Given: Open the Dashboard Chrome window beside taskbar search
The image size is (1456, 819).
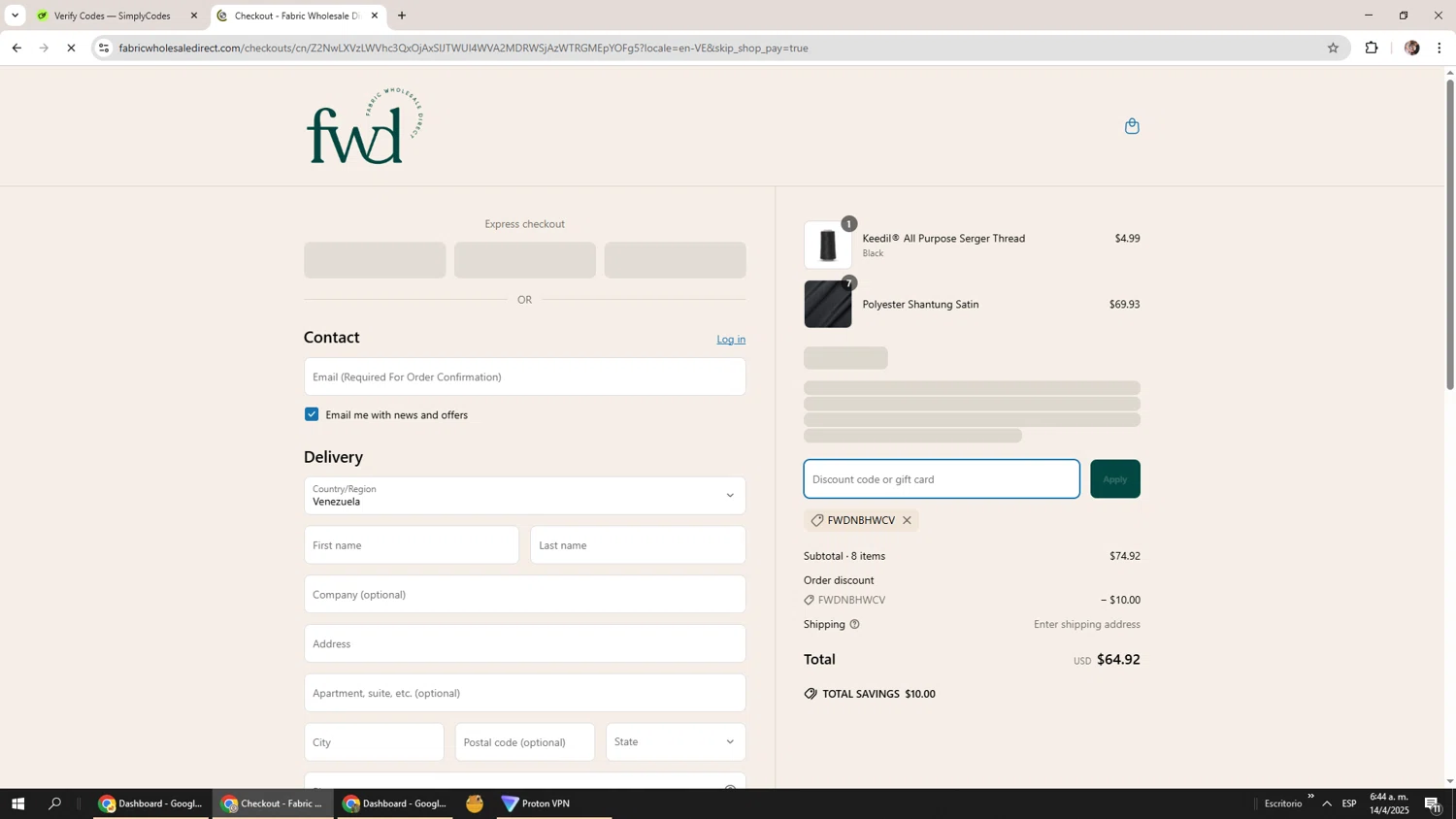Looking at the screenshot, I should point(151,803).
